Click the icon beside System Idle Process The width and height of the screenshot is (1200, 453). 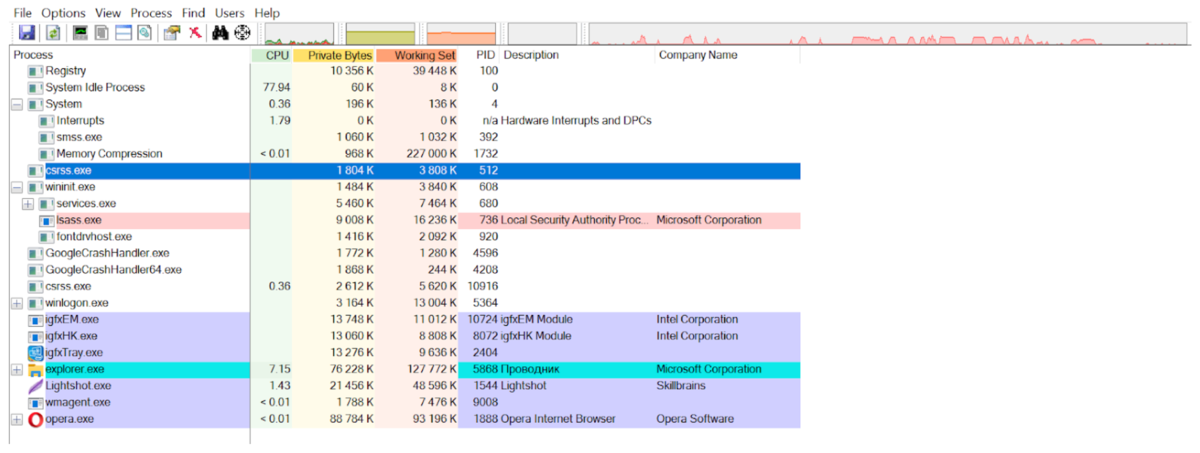(35, 88)
